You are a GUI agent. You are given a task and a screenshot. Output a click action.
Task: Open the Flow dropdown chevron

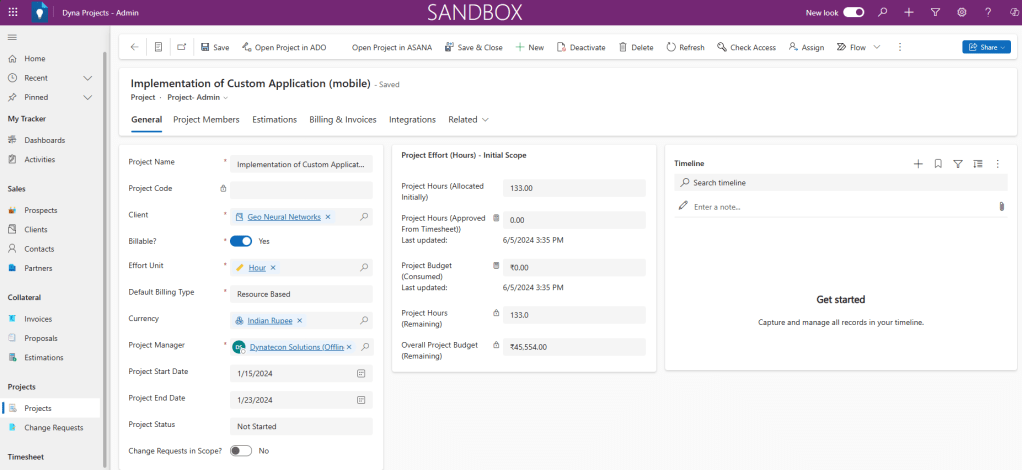coord(877,47)
